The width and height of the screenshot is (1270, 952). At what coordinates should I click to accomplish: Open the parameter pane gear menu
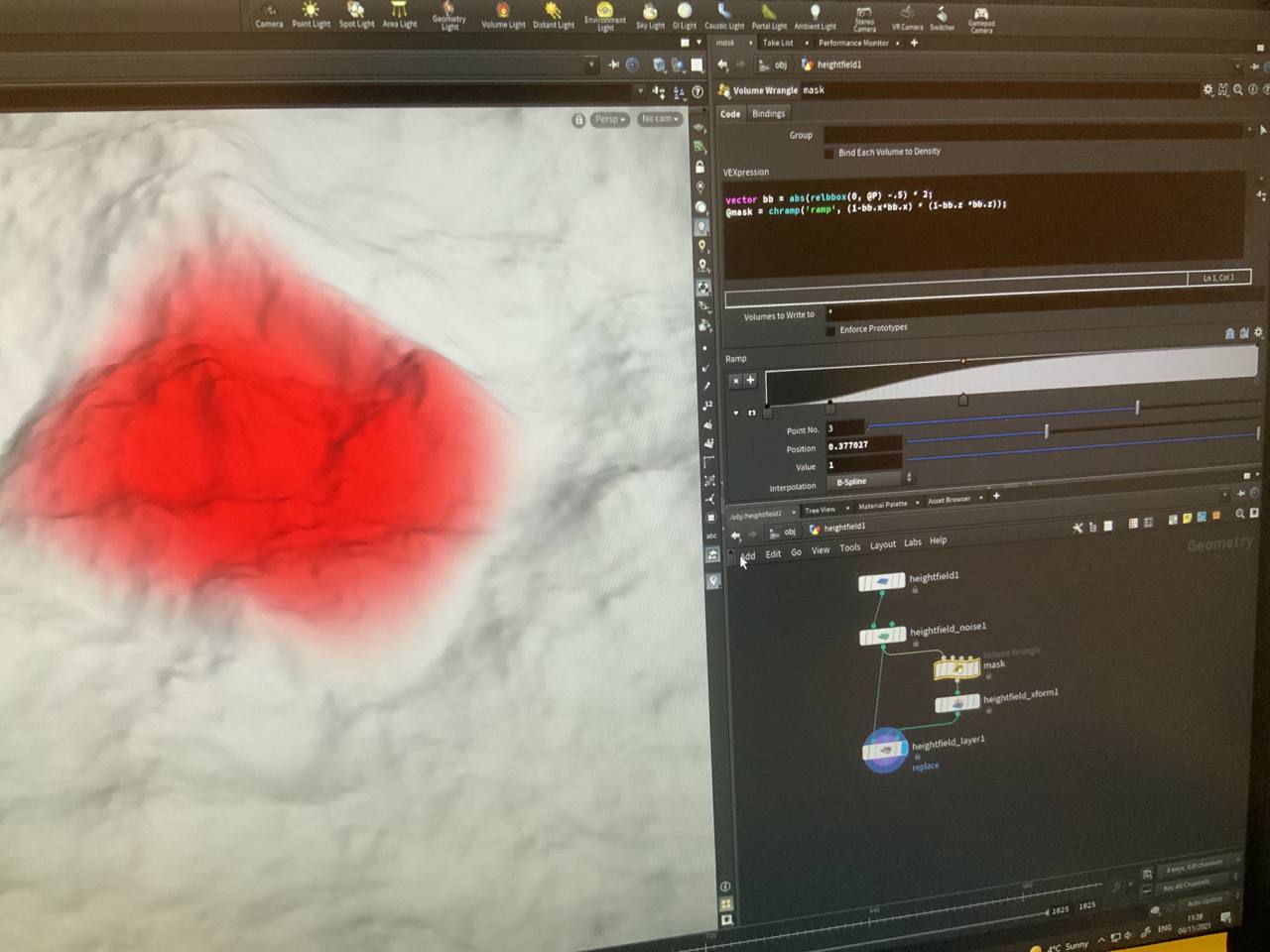pos(1207,90)
